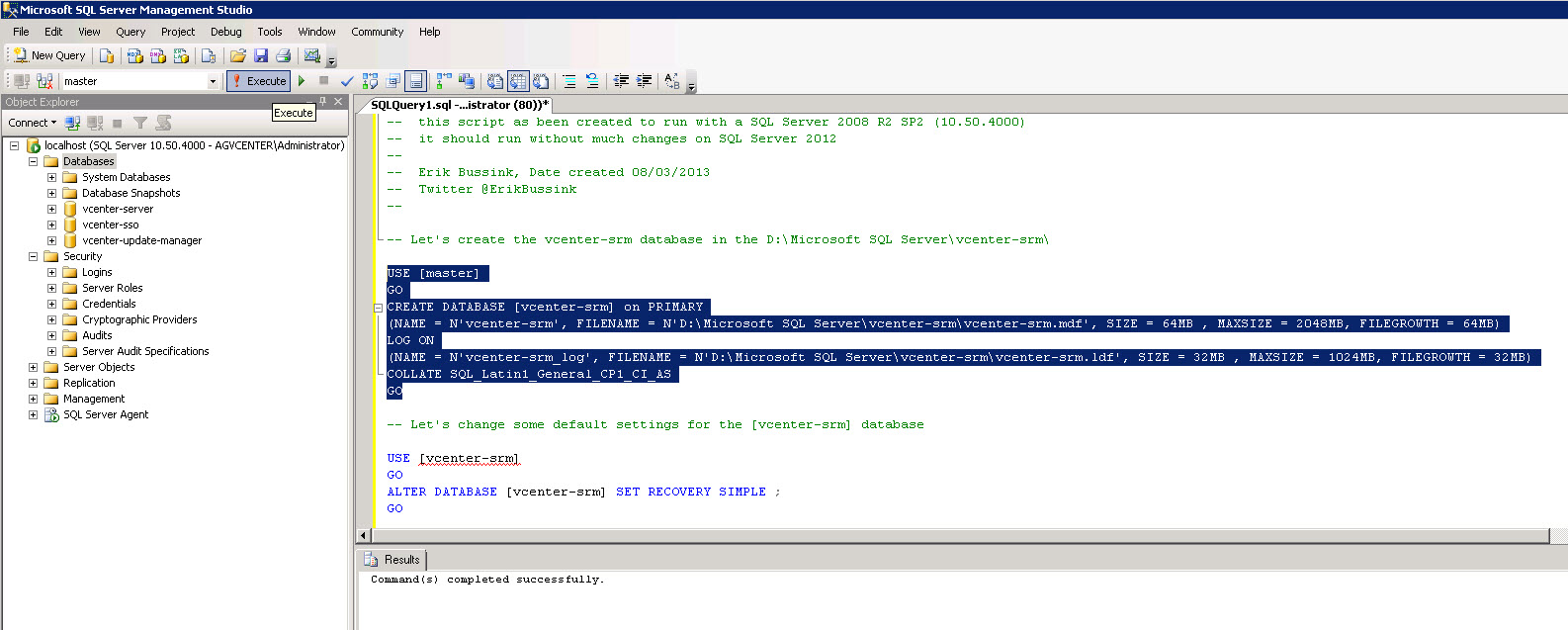Toggle Object Explorer auto-hide pin

tap(322, 101)
